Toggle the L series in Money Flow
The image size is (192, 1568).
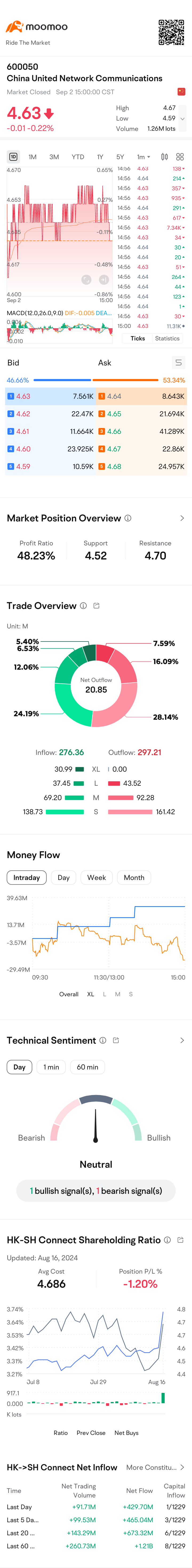pos(104,994)
